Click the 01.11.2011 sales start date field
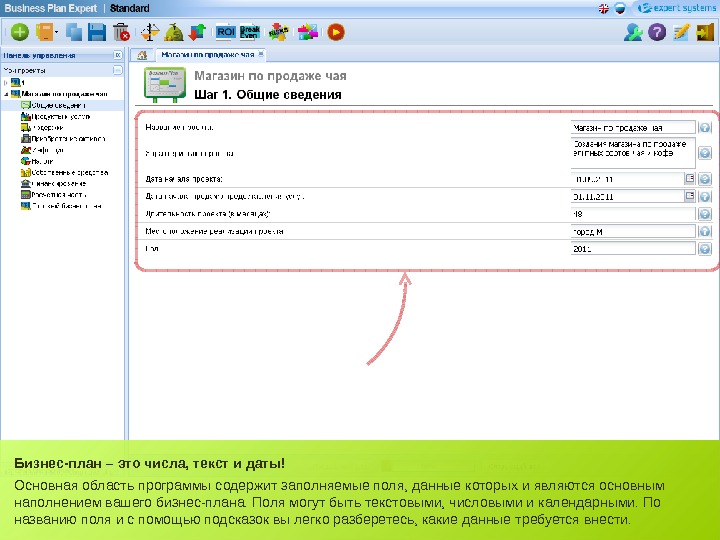 pyautogui.click(x=627, y=197)
